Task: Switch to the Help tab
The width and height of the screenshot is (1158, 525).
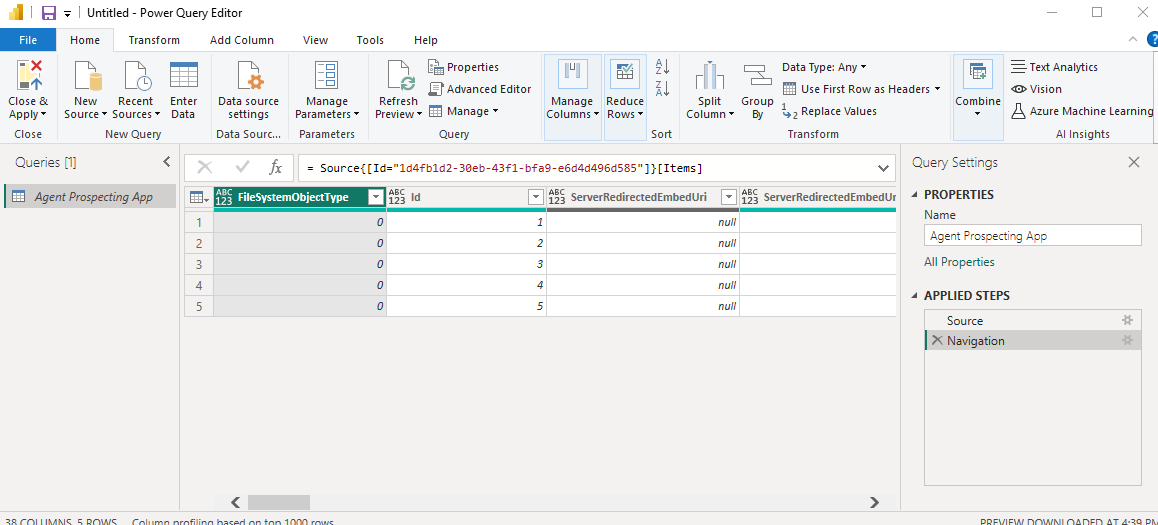Action: (x=425, y=40)
